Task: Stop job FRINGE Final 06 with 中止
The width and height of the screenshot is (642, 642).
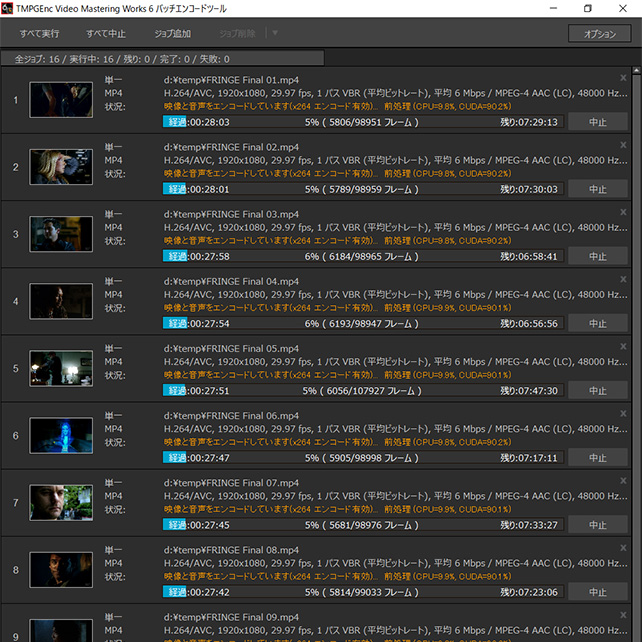Action: [x=598, y=457]
